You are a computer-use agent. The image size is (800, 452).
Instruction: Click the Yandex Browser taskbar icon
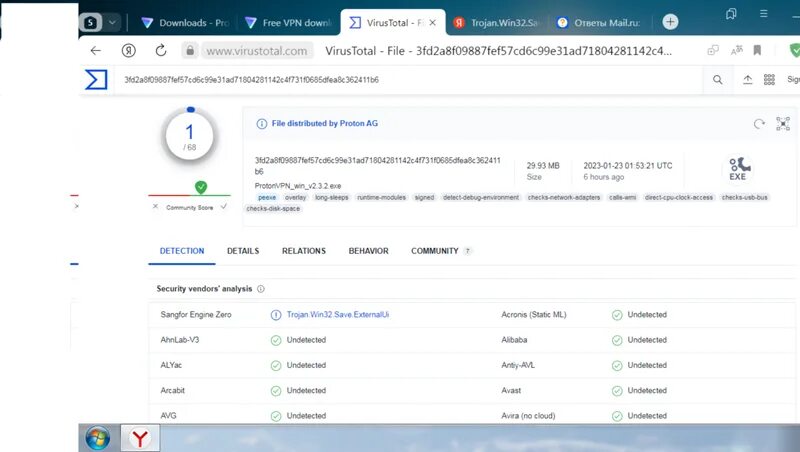tap(140, 438)
